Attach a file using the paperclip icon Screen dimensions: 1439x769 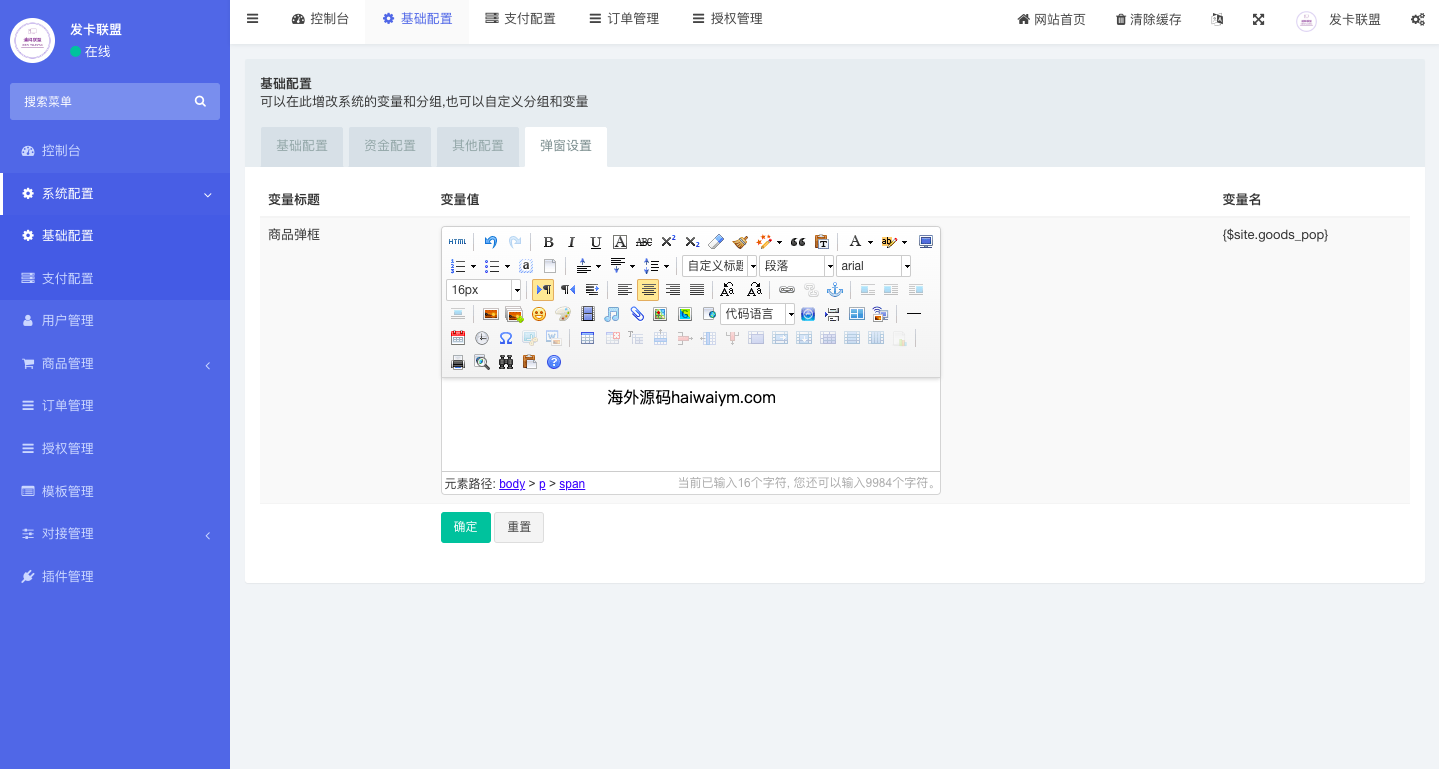[x=637, y=314]
